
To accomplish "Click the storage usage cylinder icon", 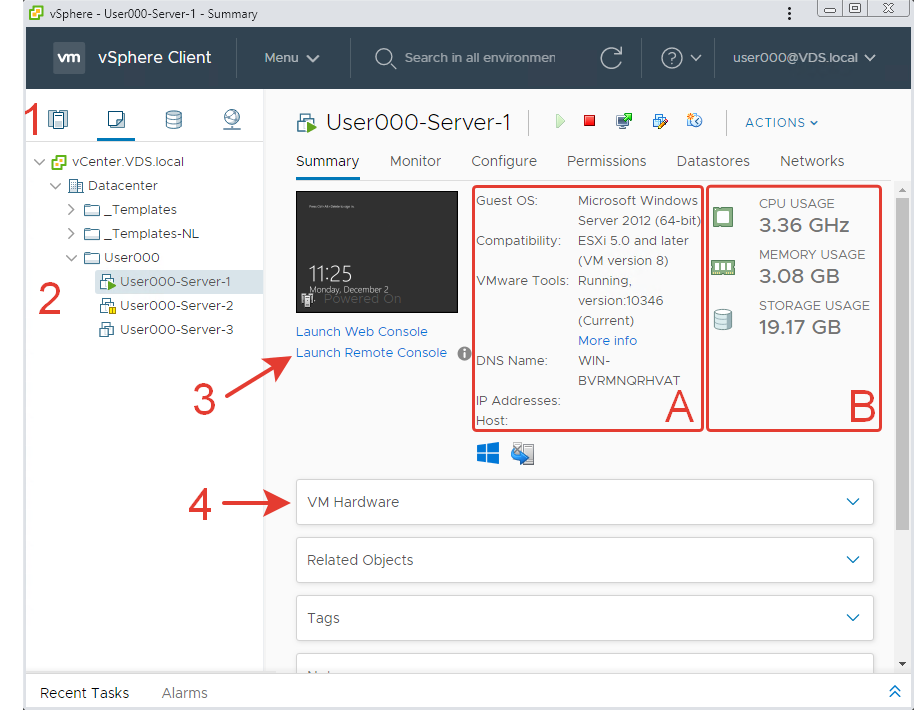I will click(723, 319).
